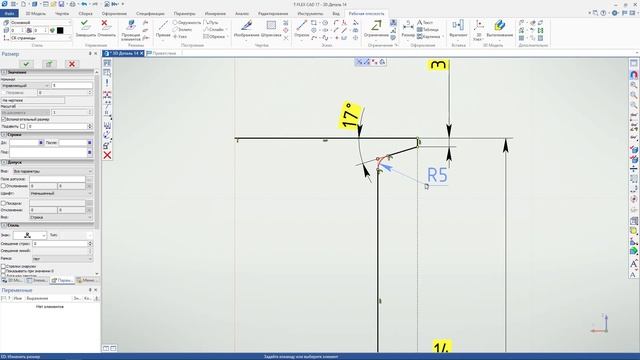This screenshot has width=640, height=360.
Task: Insert Таблица from ribbon
Action: (x=428, y=29)
